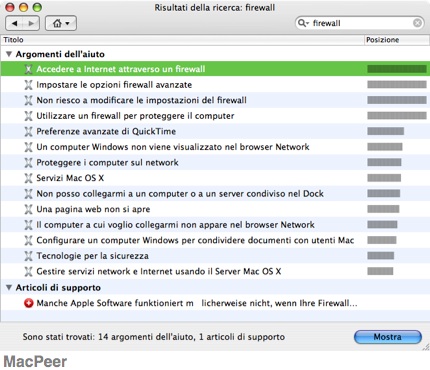Screen dimensions: 430x370
Task: Click into the firewall search field
Action: [361, 23]
